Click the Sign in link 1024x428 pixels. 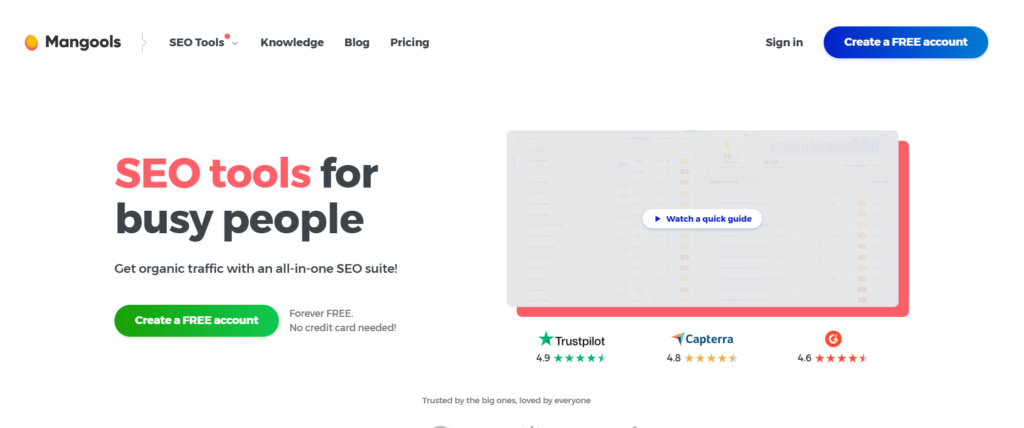click(x=784, y=42)
